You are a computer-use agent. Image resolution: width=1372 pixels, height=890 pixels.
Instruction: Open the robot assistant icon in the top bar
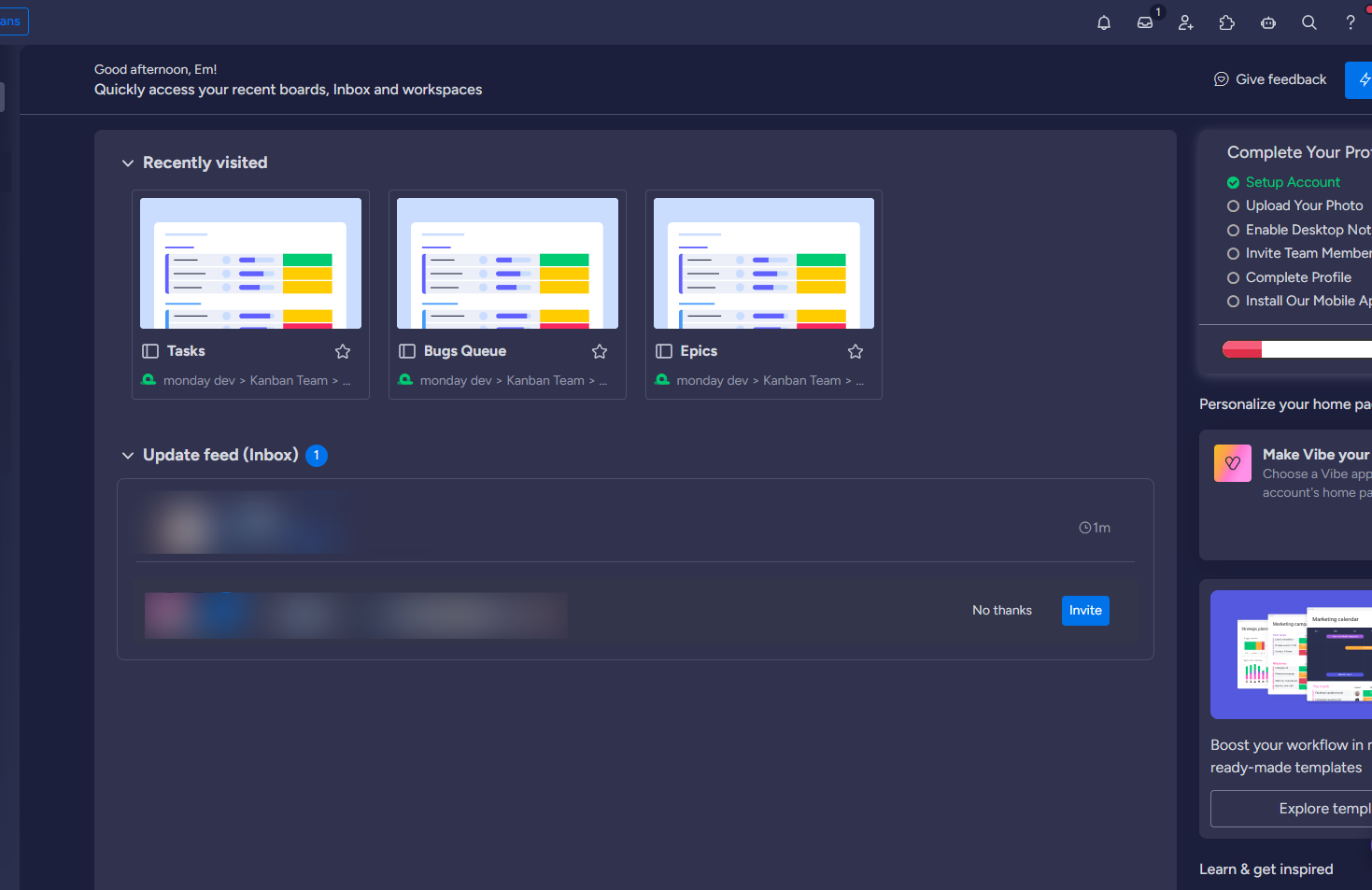click(1268, 22)
